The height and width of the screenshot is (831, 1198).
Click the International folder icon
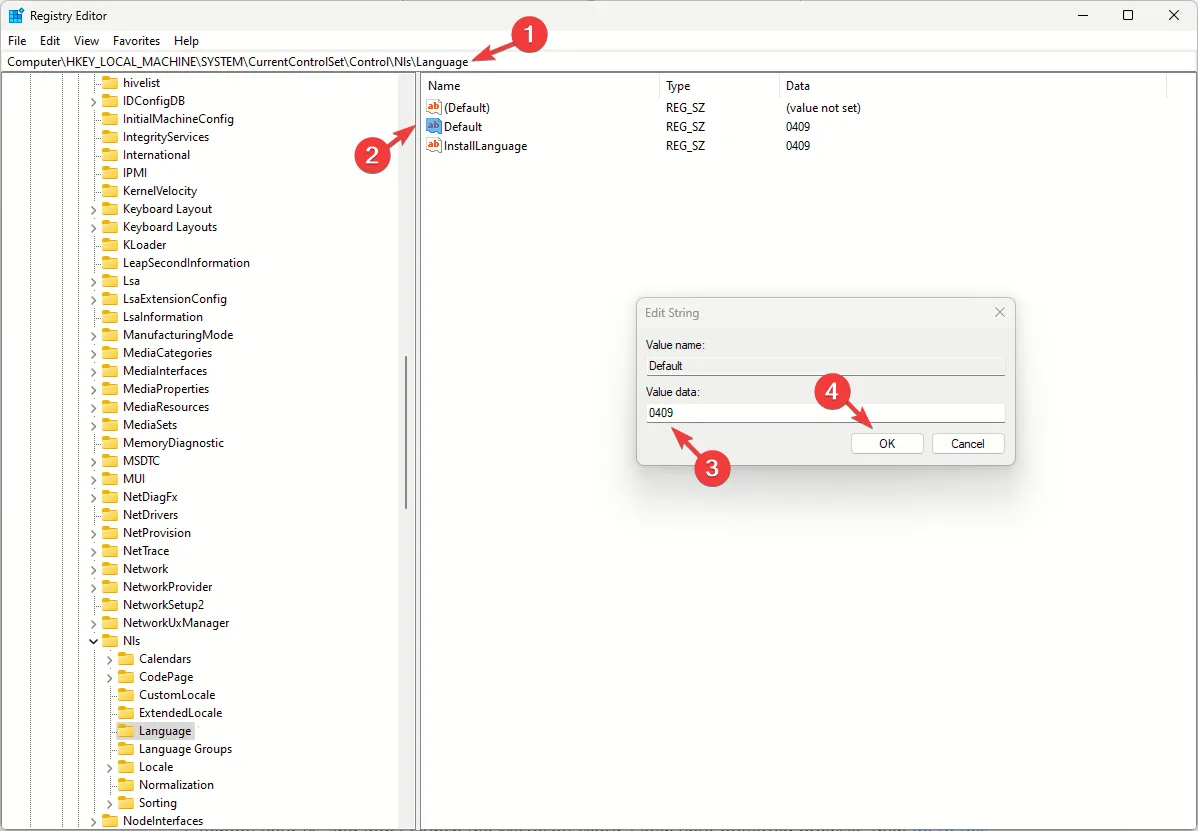click(110, 154)
